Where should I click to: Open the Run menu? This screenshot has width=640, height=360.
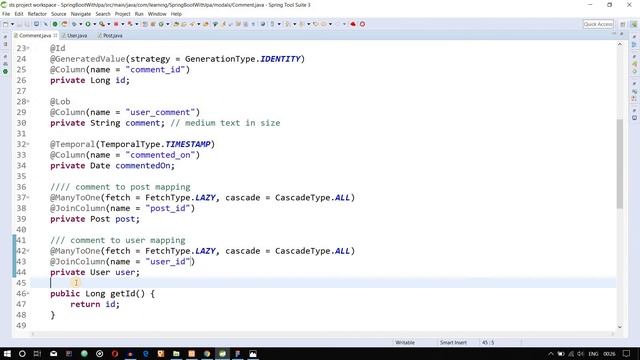click(139, 14)
